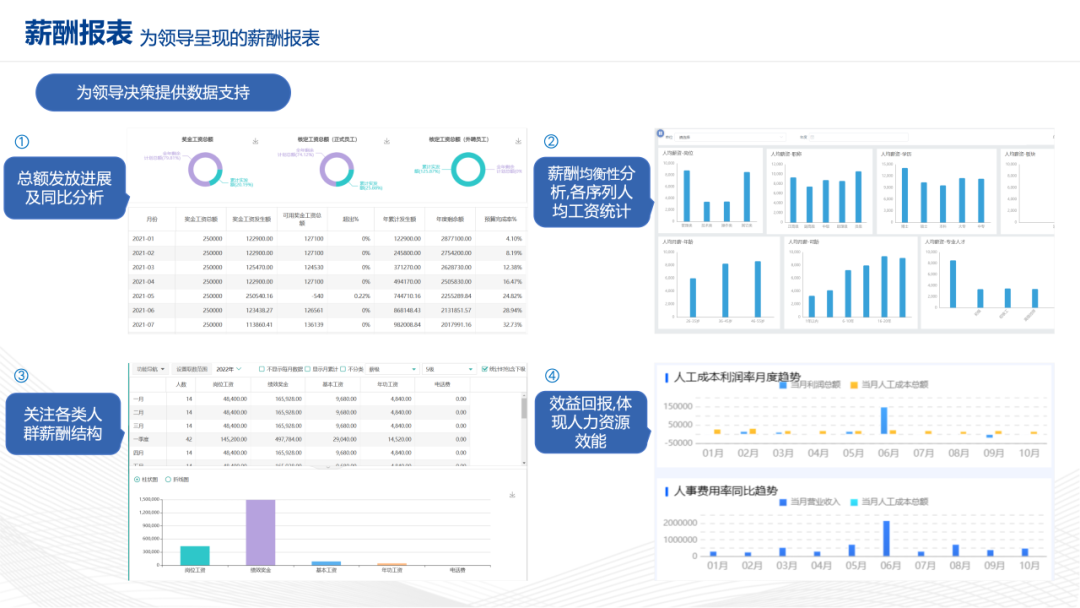Image resolution: width=1080 pixels, height=608 pixels.
Task: Click the 年度剩余额 column header
Action: point(450,219)
